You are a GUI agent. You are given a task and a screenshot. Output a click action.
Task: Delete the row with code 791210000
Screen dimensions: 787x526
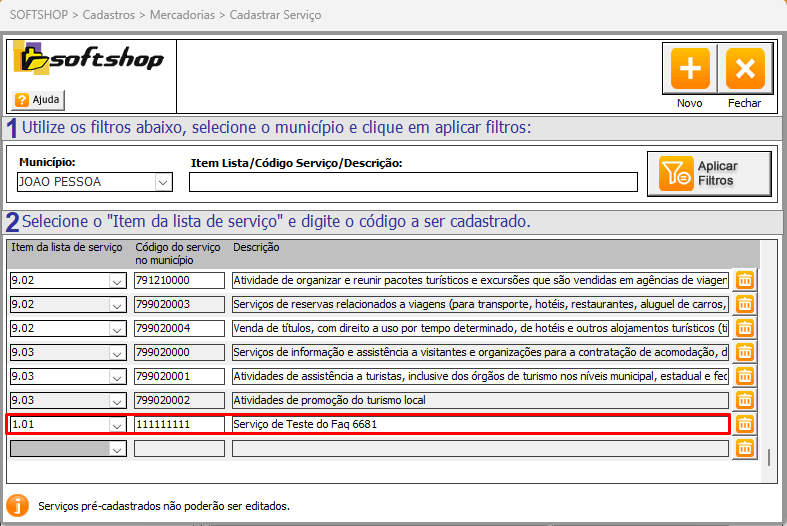pyautogui.click(x=745, y=280)
